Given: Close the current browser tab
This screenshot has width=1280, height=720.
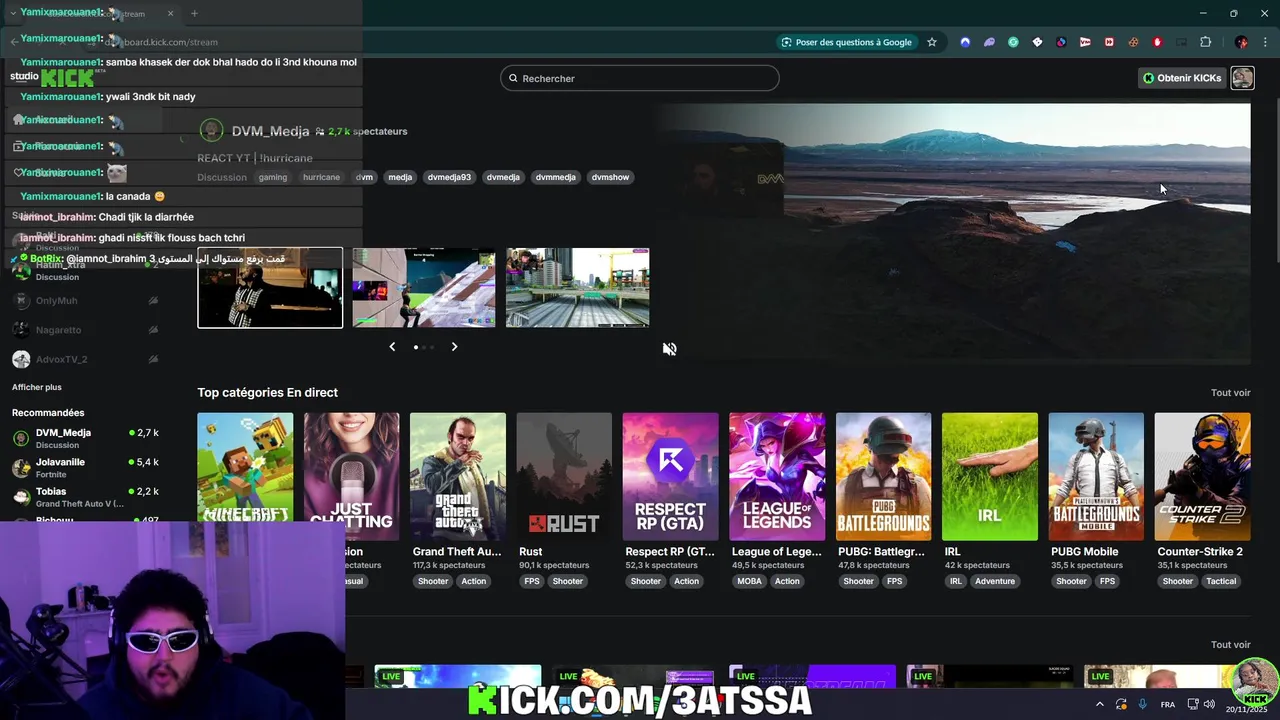Looking at the screenshot, I should (x=170, y=13).
